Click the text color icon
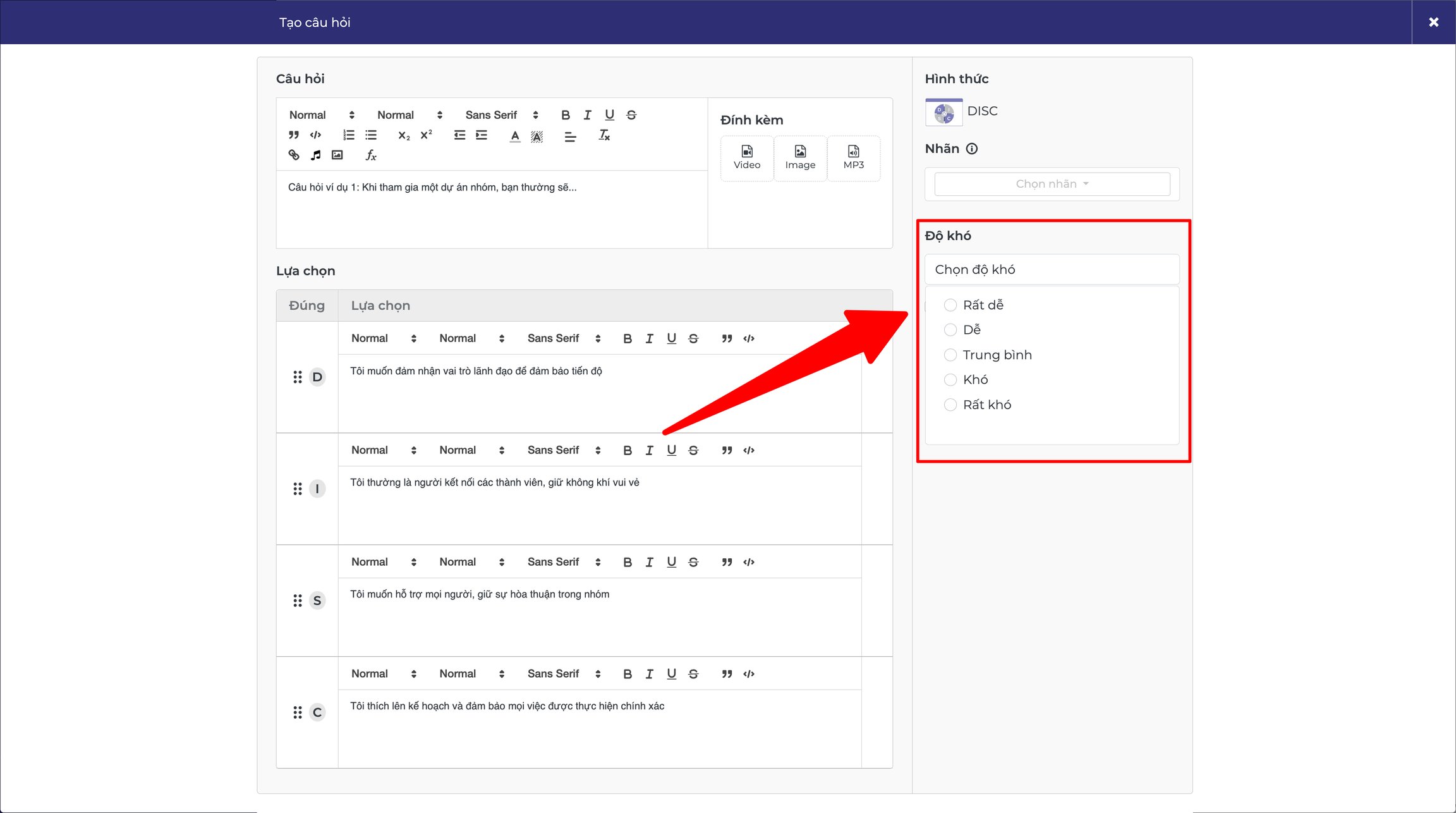This screenshot has width=1456, height=813. tap(515, 135)
